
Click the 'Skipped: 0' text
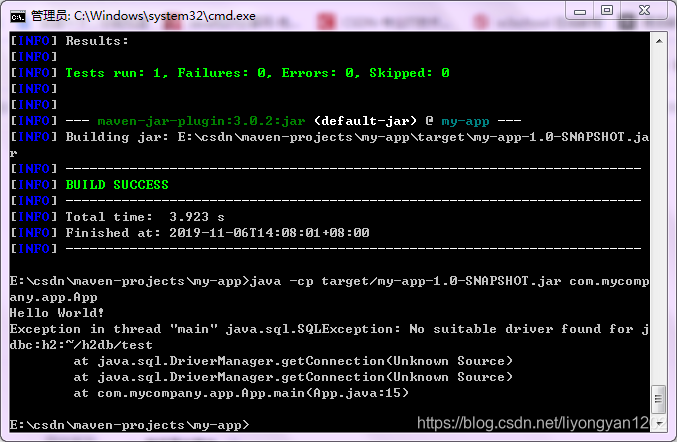pyautogui.click(x=409, y=73)
